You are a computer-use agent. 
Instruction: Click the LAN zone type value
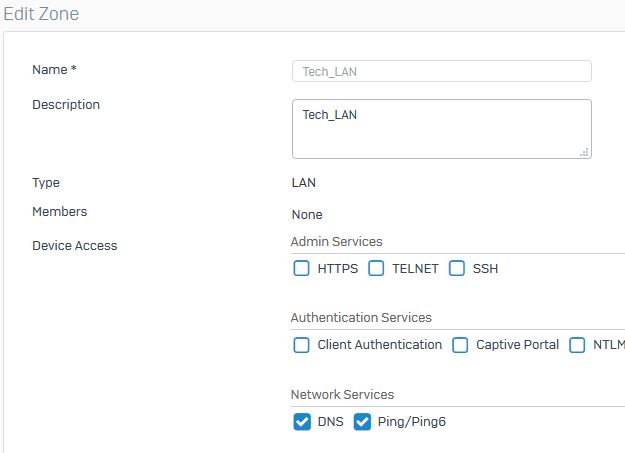(304, 183)
